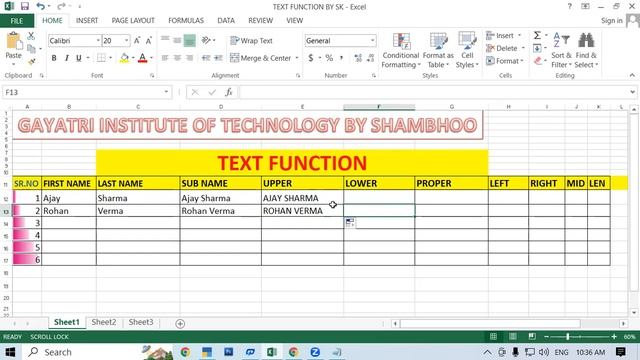The height and width of the screenshot is (360, 640).
Task: Toggle Underline formatting
Action: coord(79,58)
